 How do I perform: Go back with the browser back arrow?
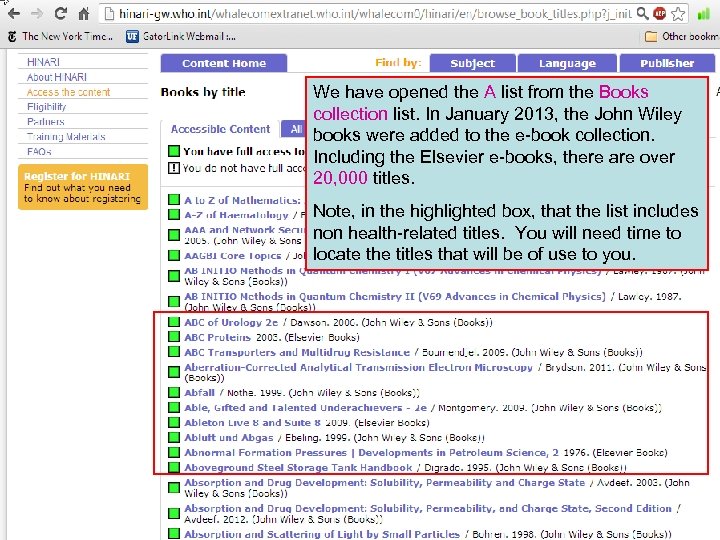click(x=14, y=14)
